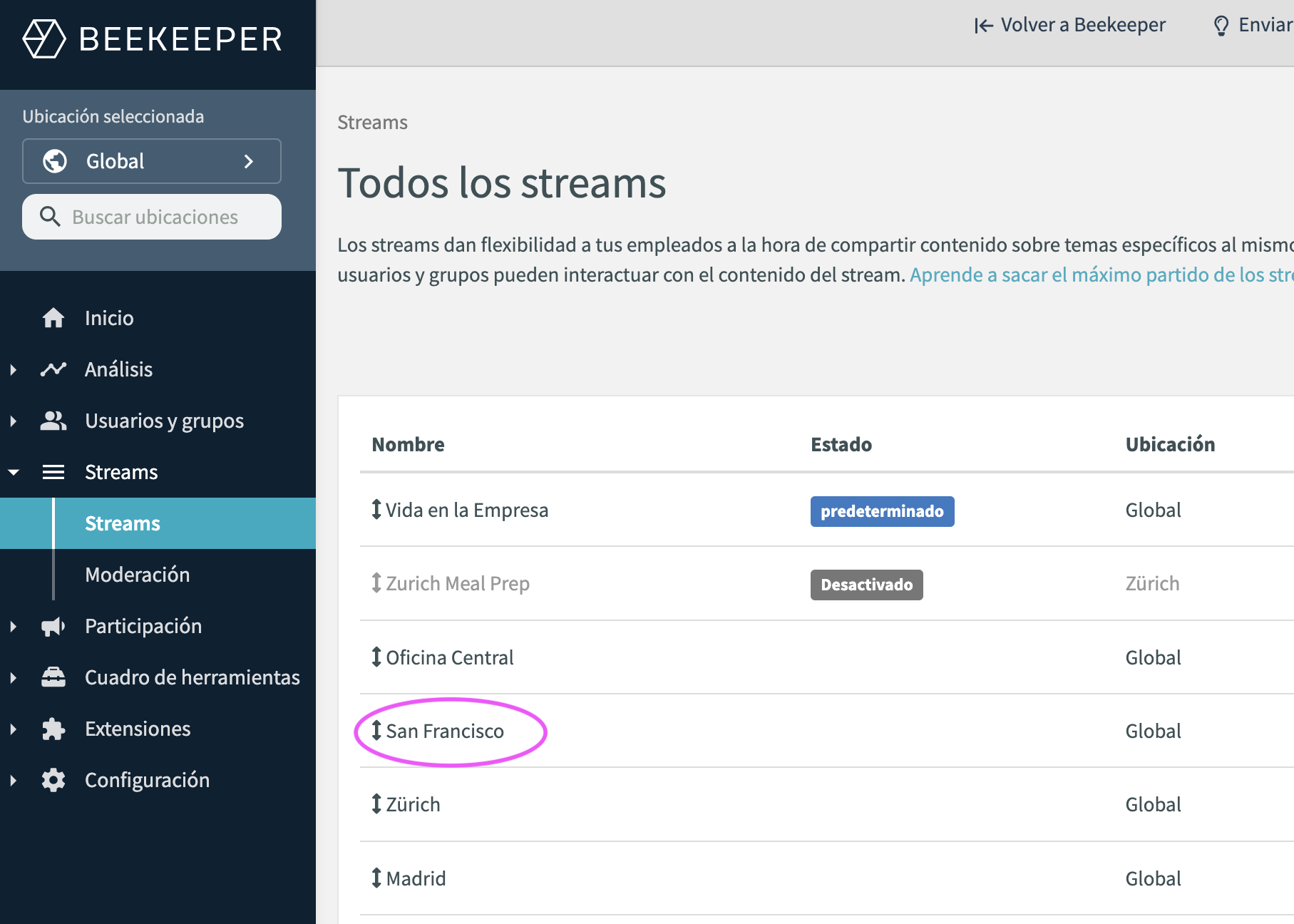
Task: Click the Participación megaphone icon
Action: [x=53, y=626]
